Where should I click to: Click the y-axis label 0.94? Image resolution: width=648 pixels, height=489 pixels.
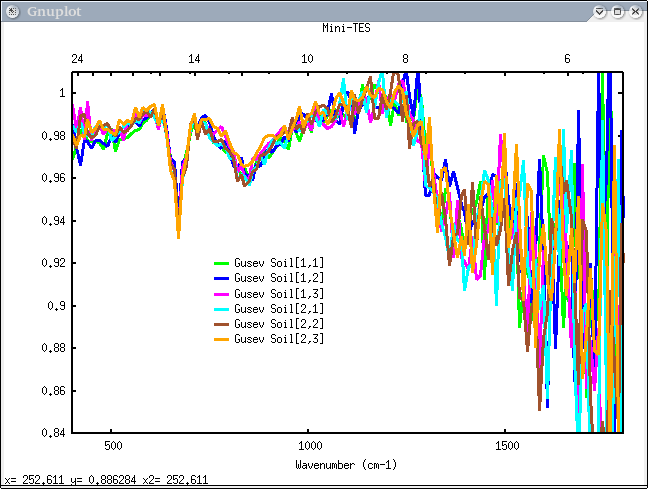tap(53, 221)
